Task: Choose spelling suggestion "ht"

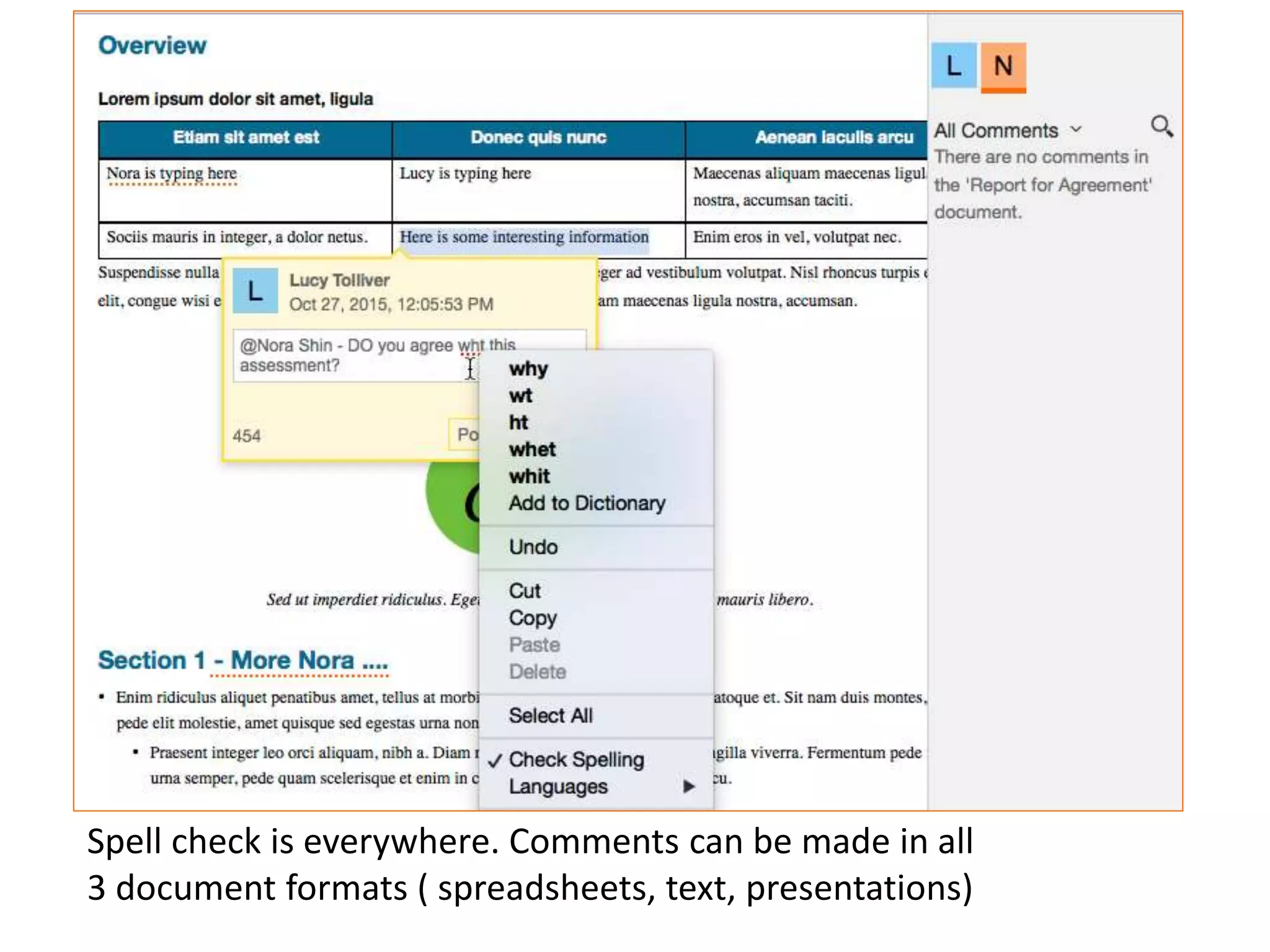Action: [x=518, y=423]
